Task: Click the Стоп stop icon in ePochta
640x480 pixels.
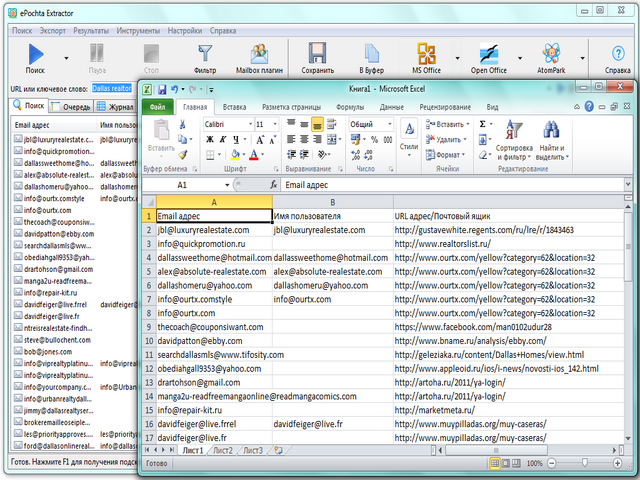Action: pos(151,53)
